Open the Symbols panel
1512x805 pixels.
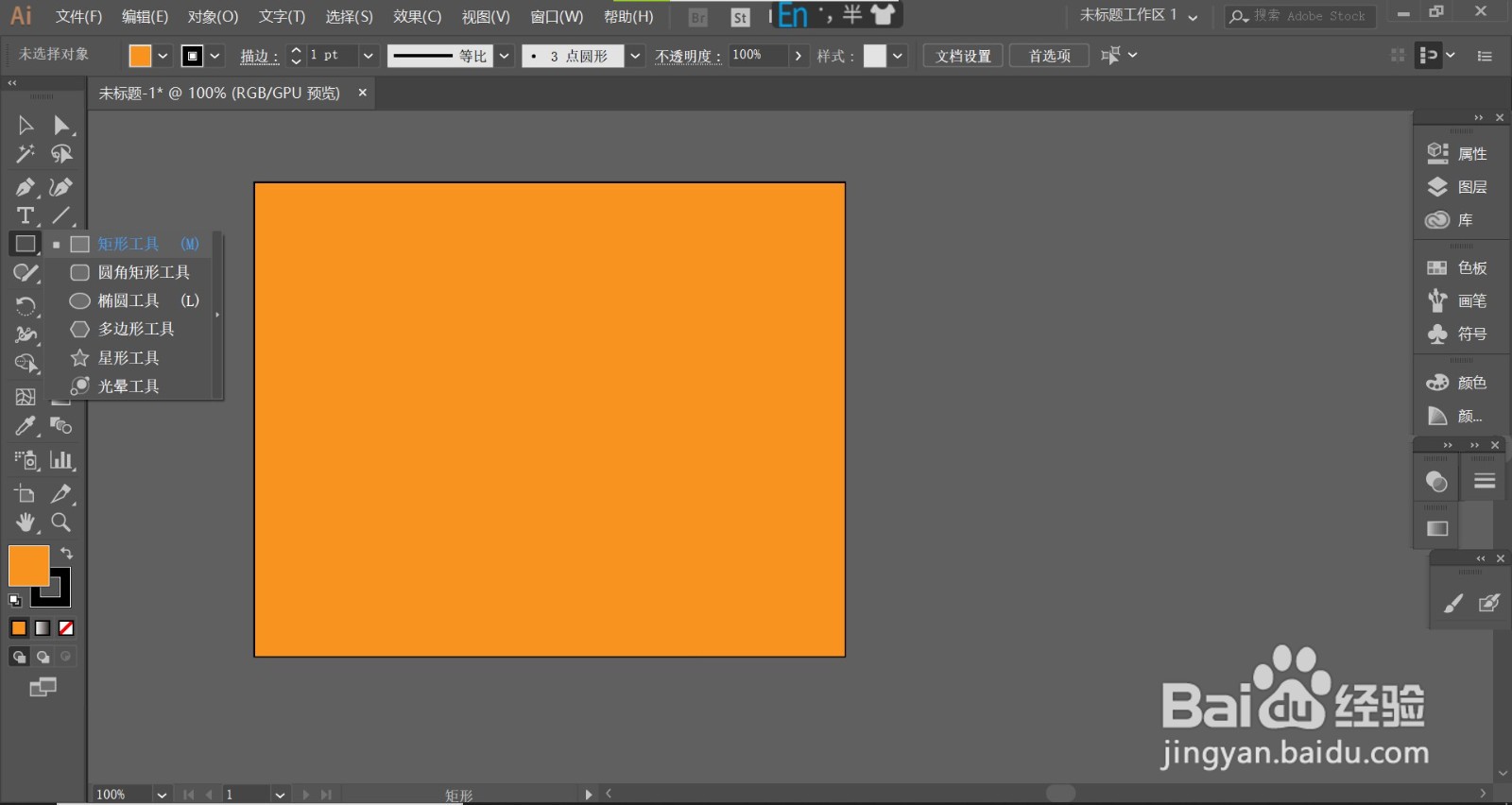(x=1457, y=334)
